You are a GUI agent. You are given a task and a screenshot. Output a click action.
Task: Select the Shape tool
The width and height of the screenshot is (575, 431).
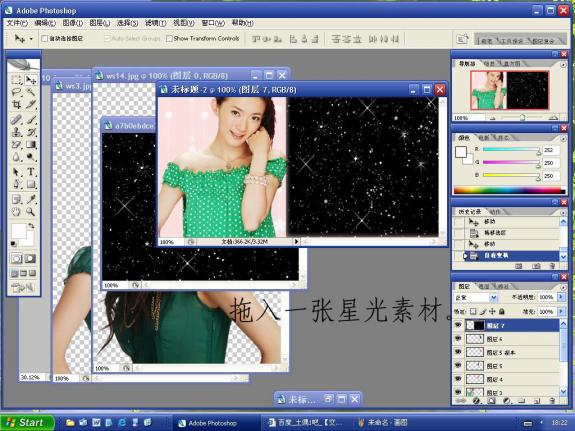pos(31,184)
